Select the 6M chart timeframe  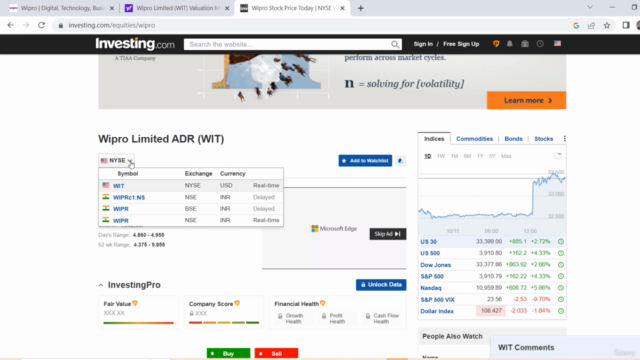click(467, 156)
